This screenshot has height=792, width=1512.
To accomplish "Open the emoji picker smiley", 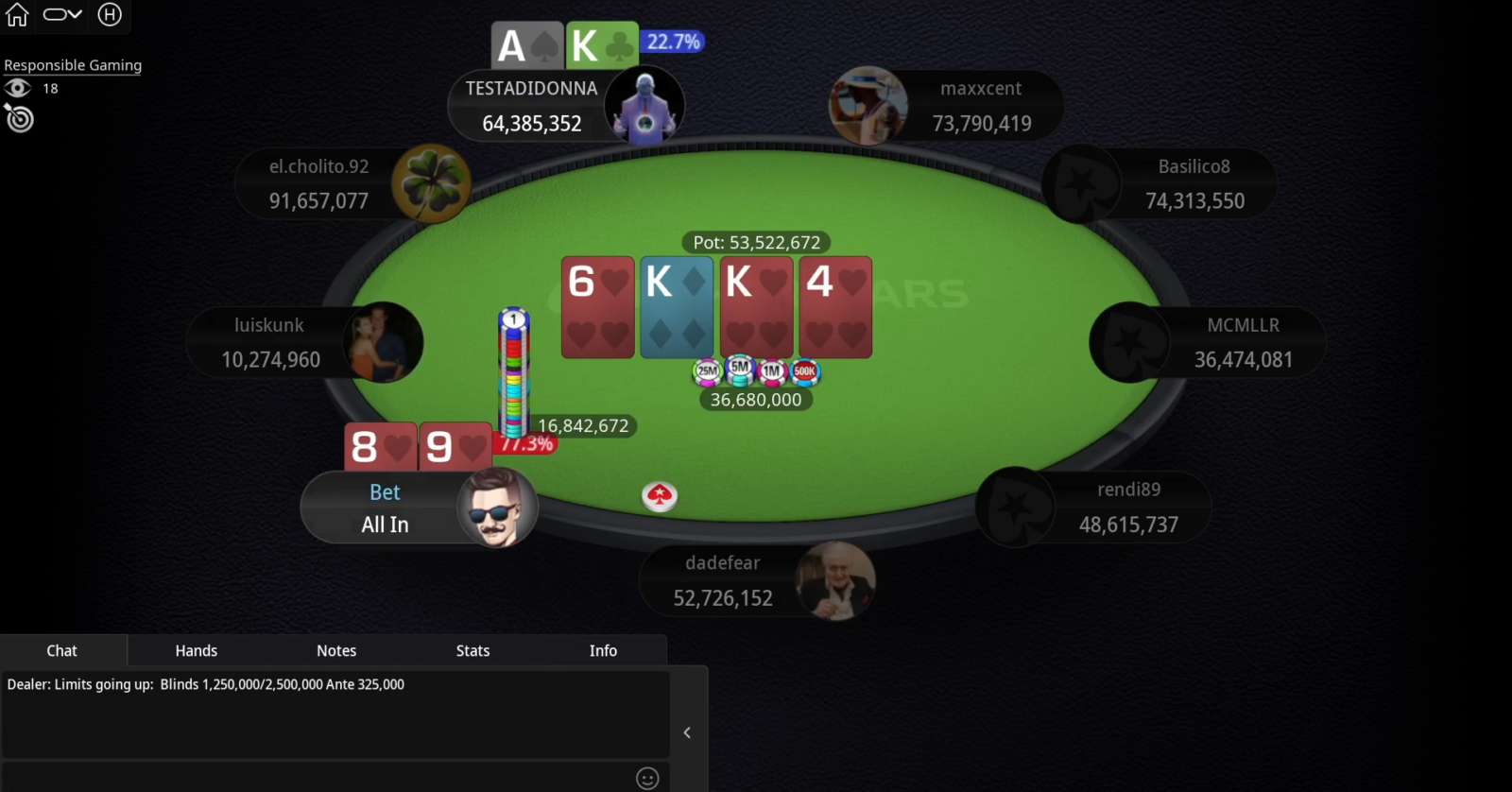I will (647, 778).
